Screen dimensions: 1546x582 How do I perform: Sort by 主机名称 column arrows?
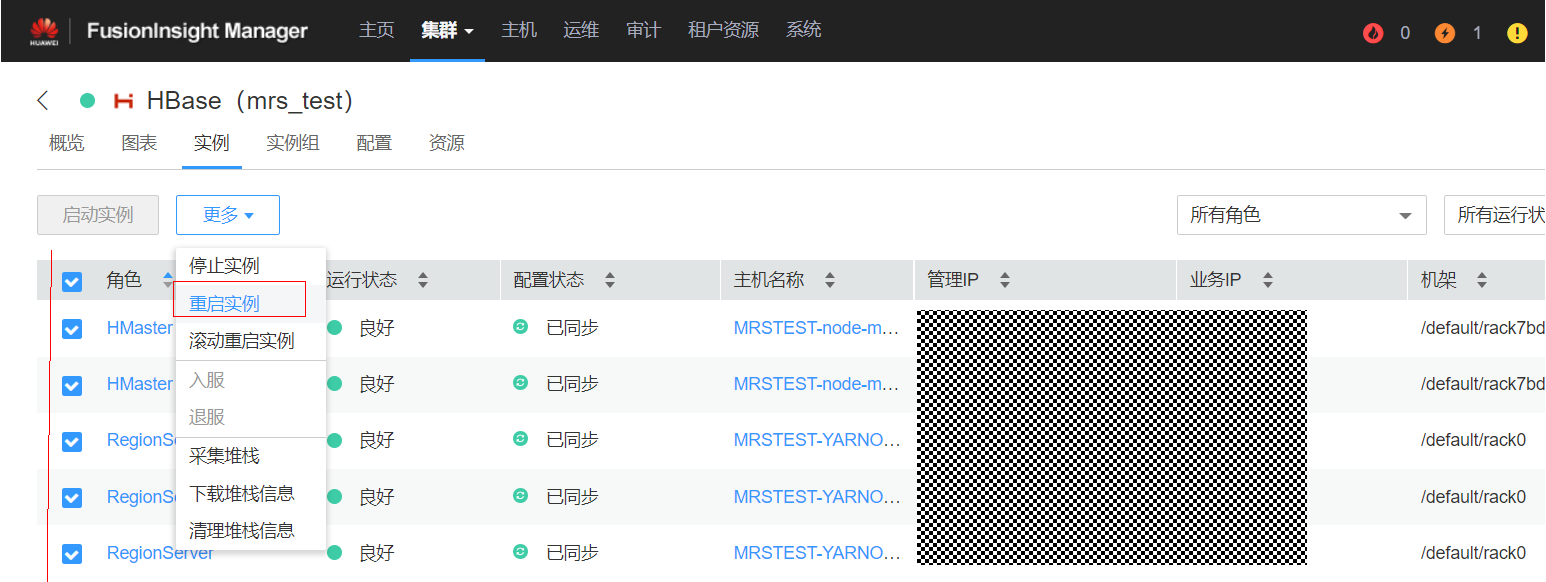point(830,280)
